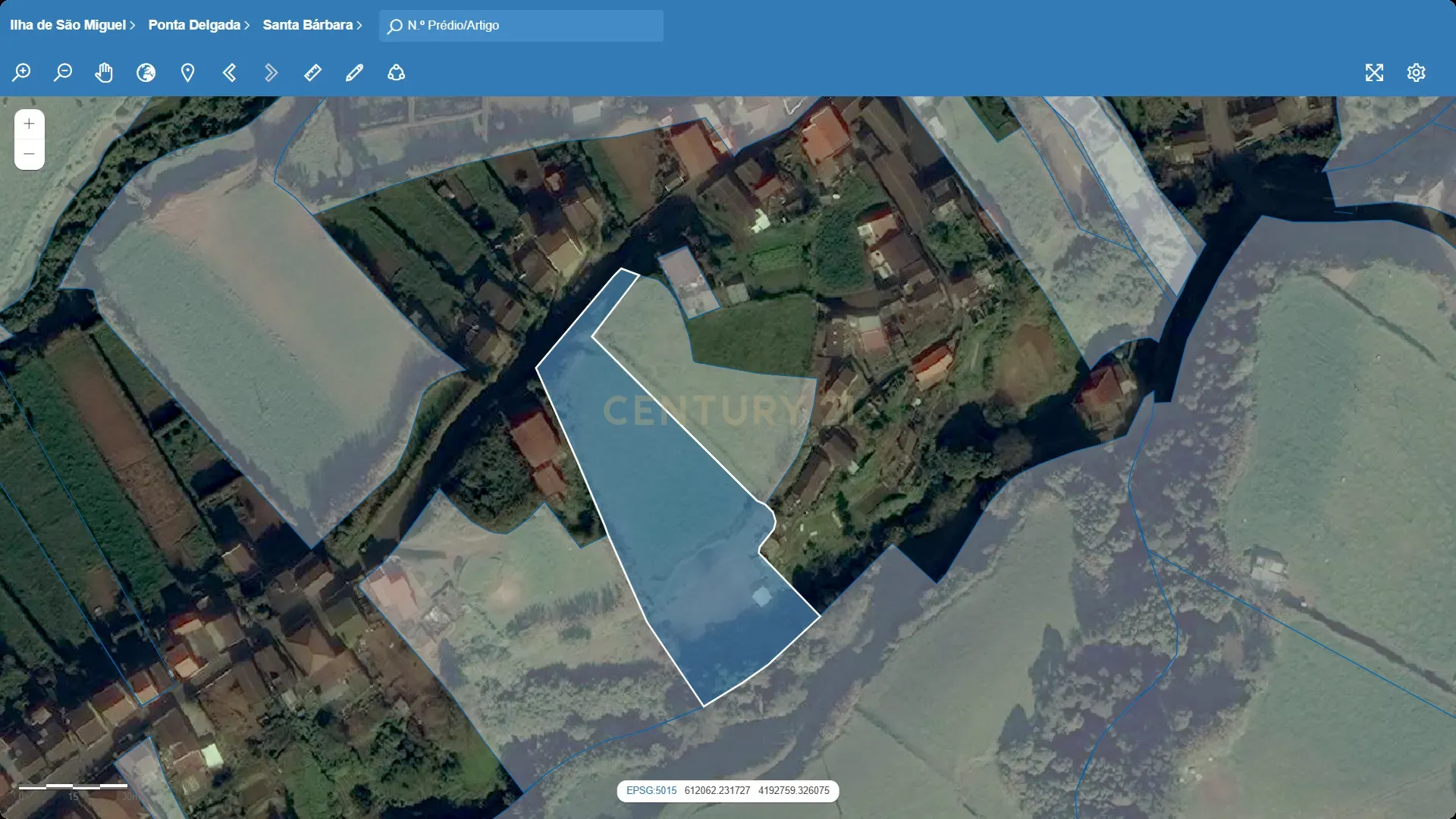
Task: Expand Santa Bárbara breadcrumb
Action: coord(312,25)
